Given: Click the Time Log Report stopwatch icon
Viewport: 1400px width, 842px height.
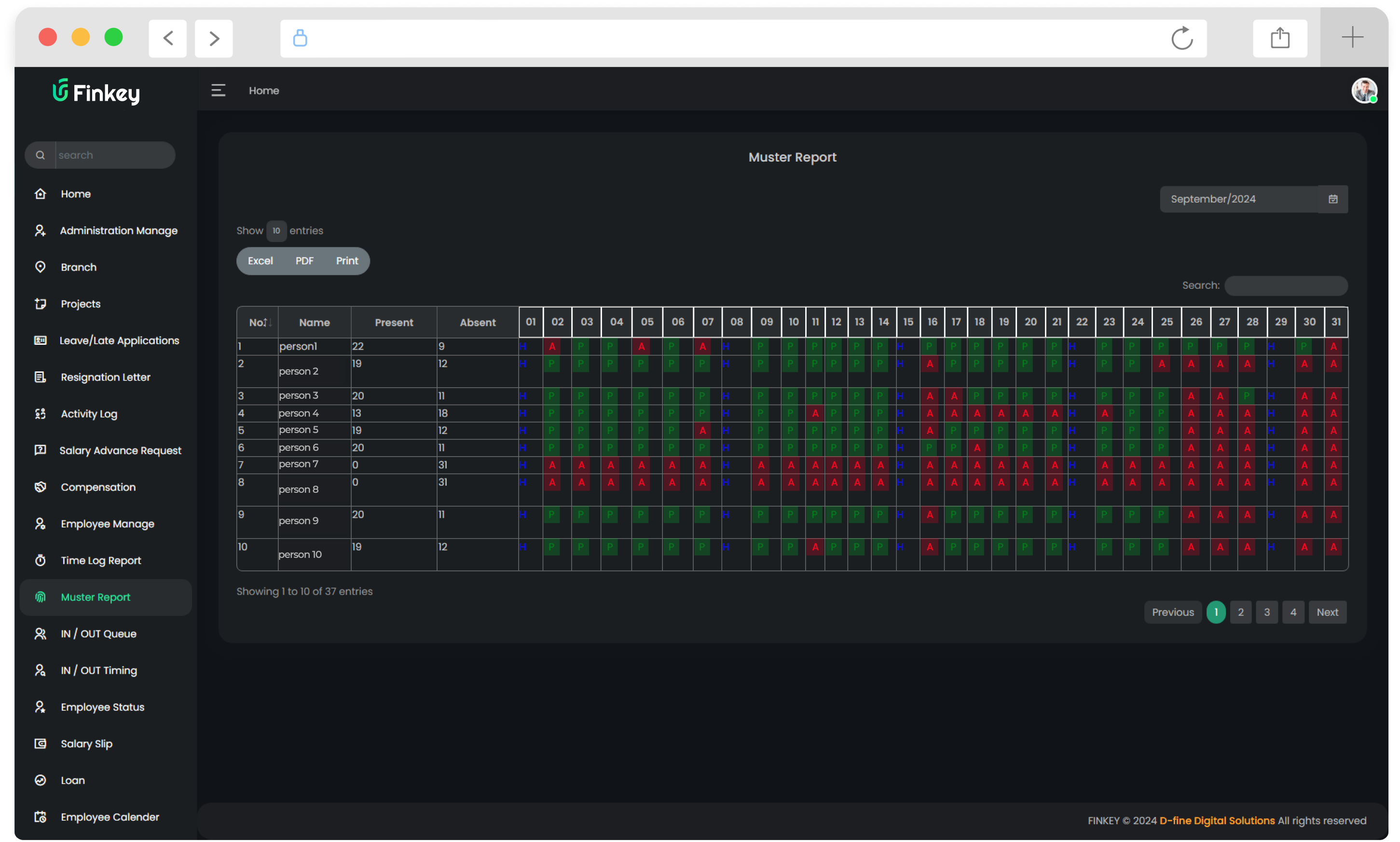Looking at the screenshot, I should [41, 560].
